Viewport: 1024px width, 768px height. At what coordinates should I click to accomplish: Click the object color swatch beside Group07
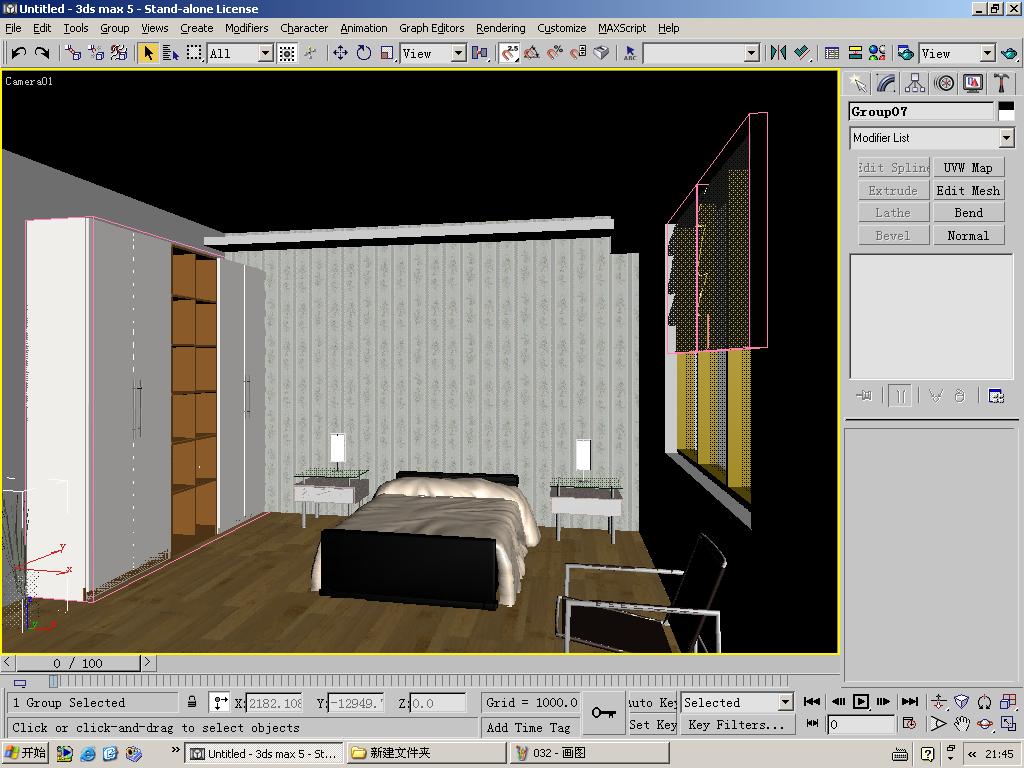pos(1006,112)
